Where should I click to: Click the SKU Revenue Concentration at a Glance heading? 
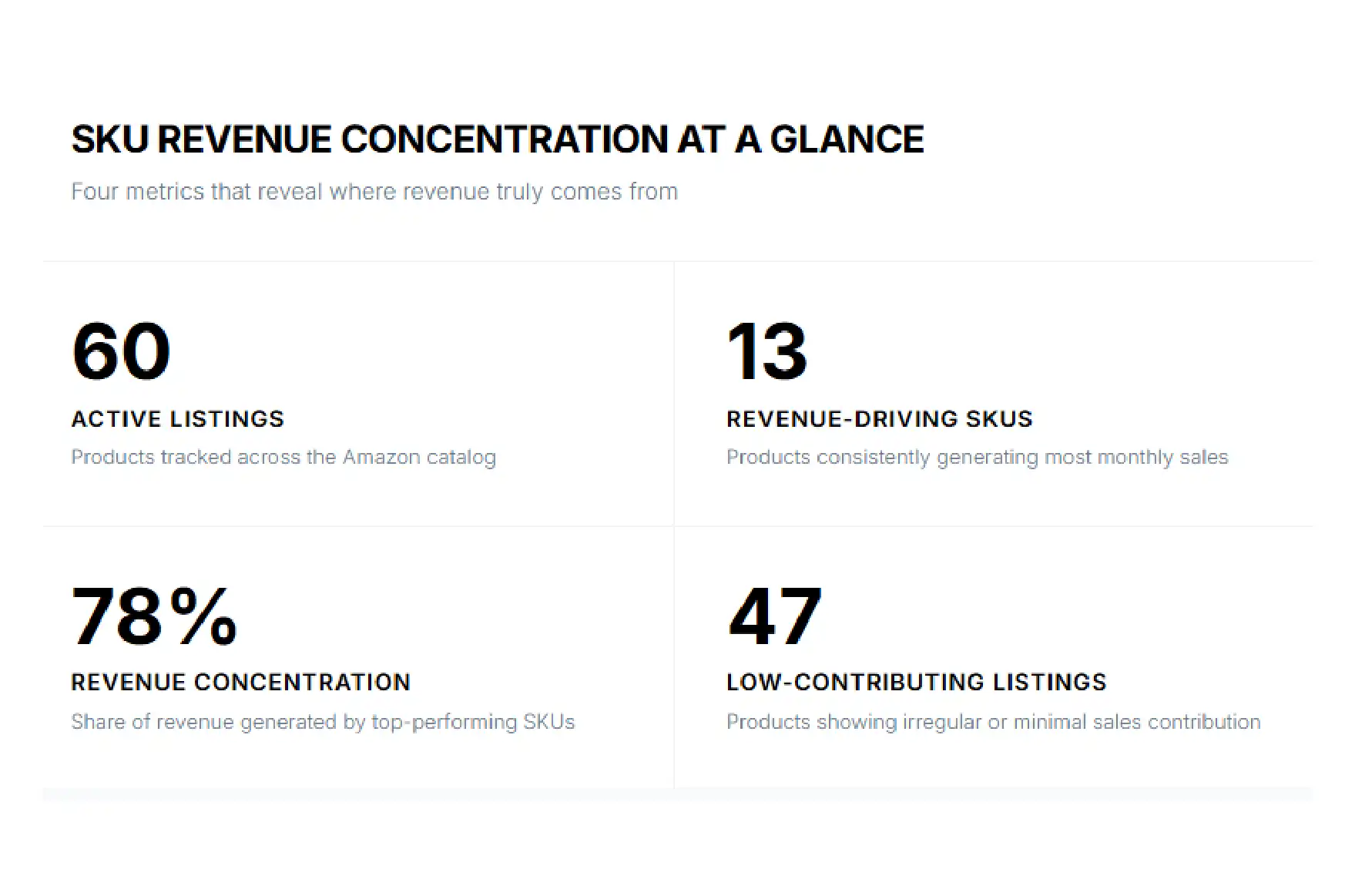coord(498,139)
